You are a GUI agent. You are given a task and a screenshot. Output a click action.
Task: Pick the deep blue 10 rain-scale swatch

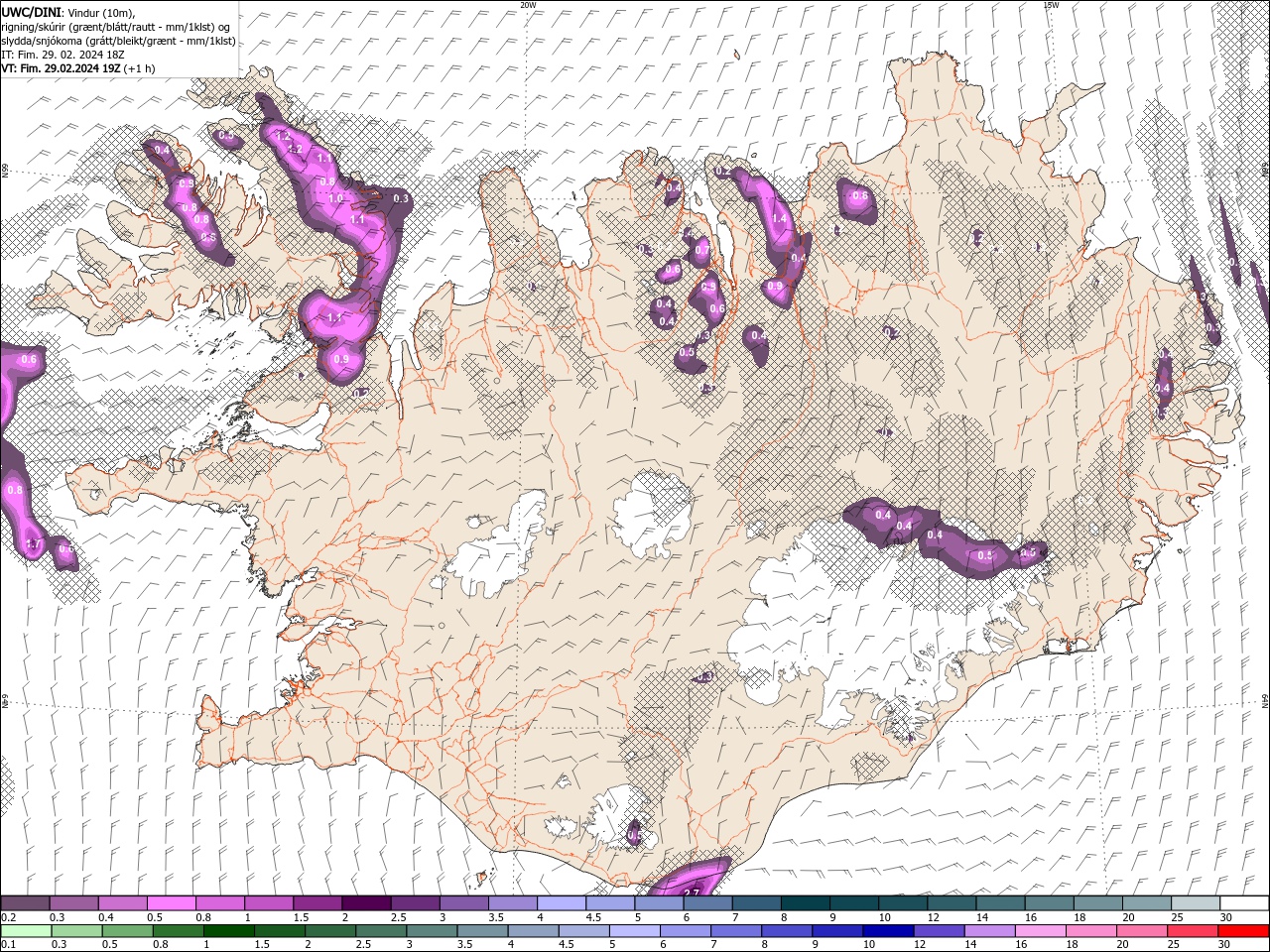tap(886, 931)
